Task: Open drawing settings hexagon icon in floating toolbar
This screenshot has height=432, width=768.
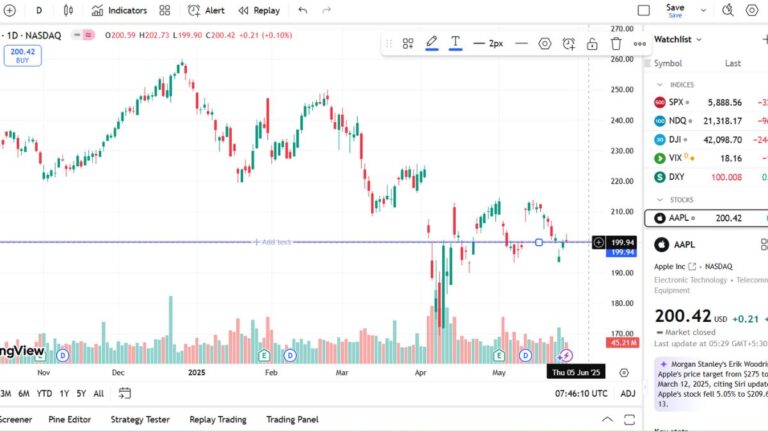Action: [x=545, y=44]
